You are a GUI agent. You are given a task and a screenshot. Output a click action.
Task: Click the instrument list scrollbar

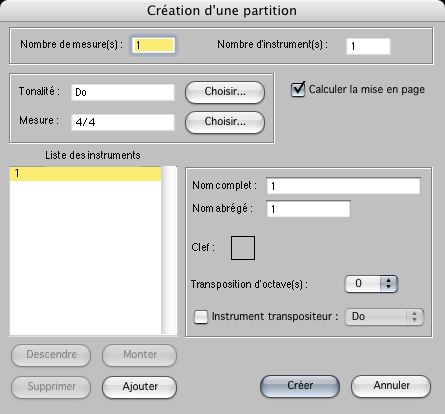tap(169, 251)
